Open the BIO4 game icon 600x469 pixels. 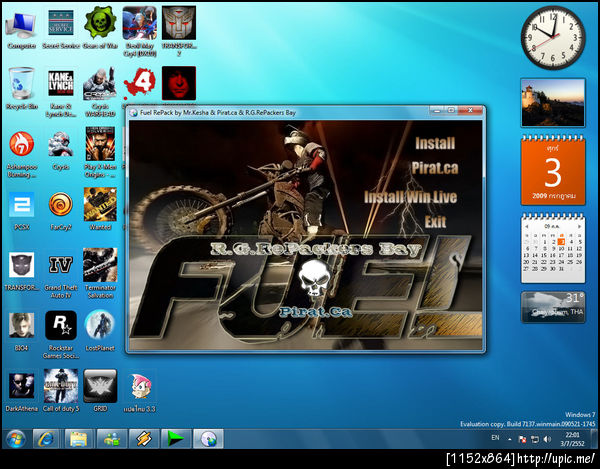[21, 332]
